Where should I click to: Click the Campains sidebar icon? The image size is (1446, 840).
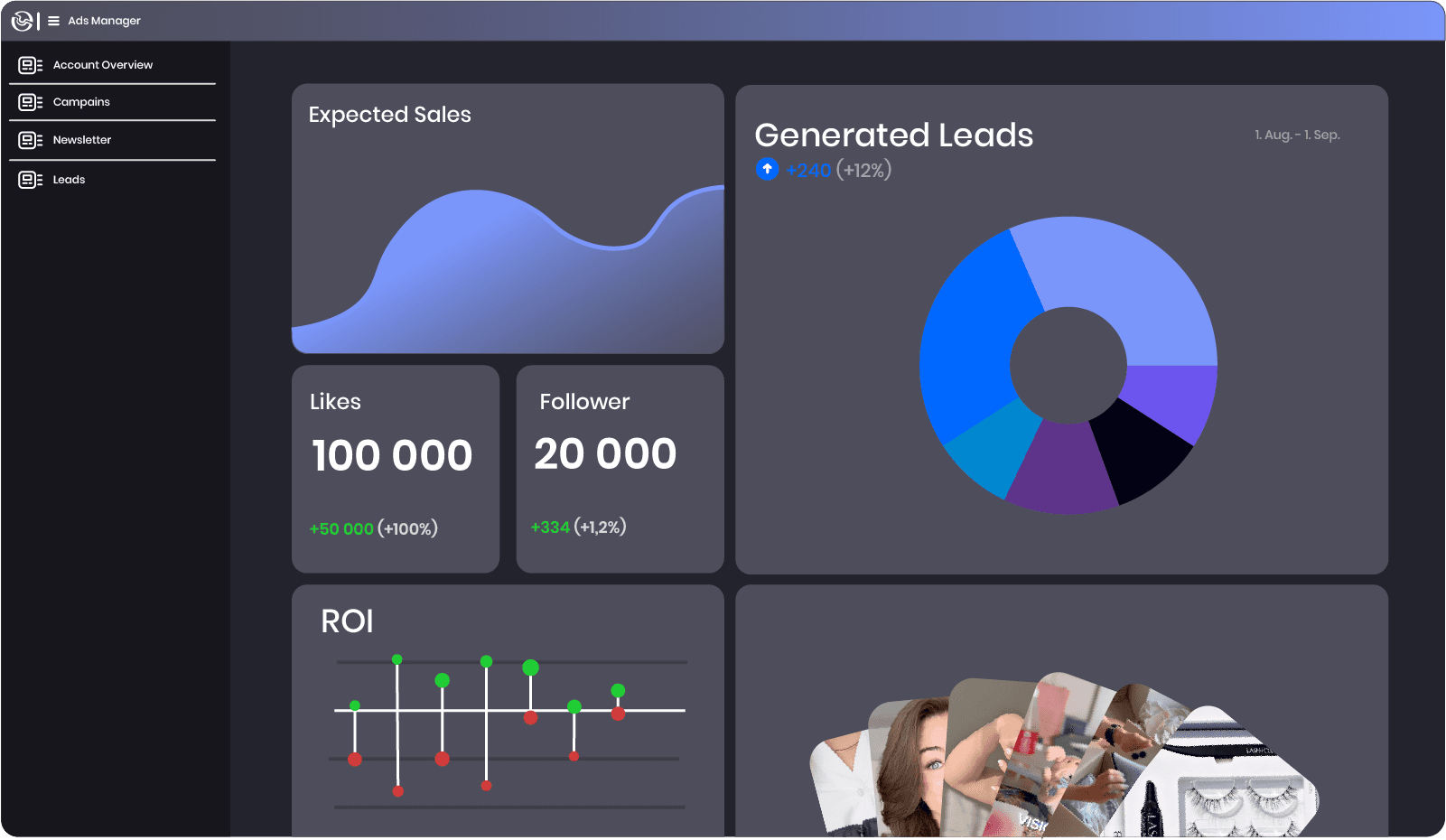point(31,102)
